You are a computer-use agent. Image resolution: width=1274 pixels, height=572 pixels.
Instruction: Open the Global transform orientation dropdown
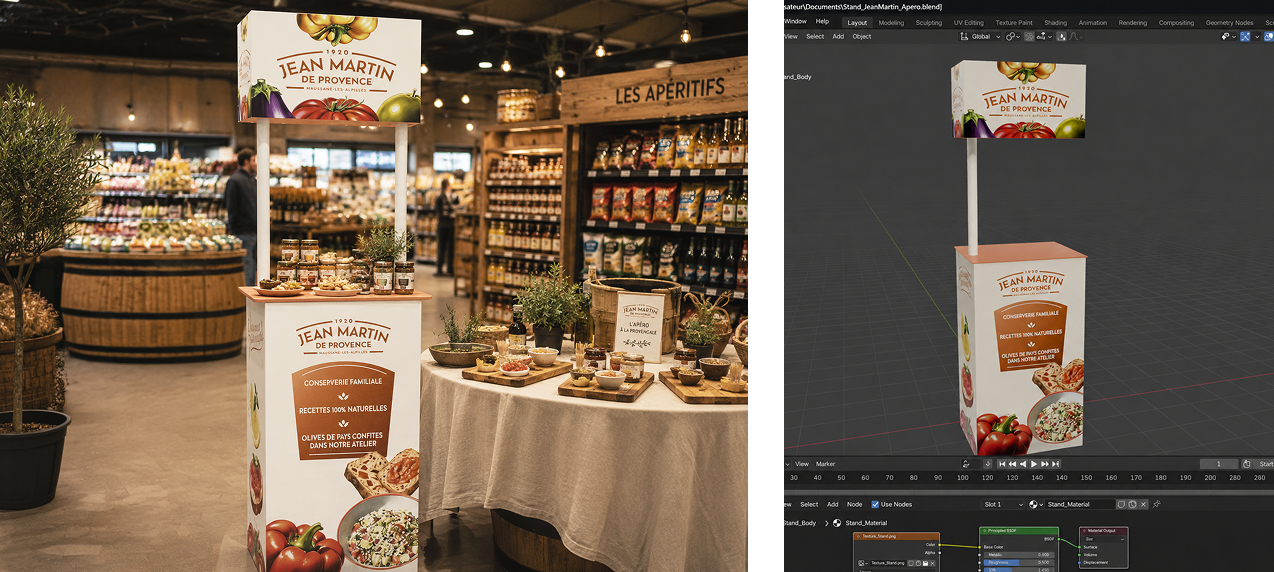980,36
